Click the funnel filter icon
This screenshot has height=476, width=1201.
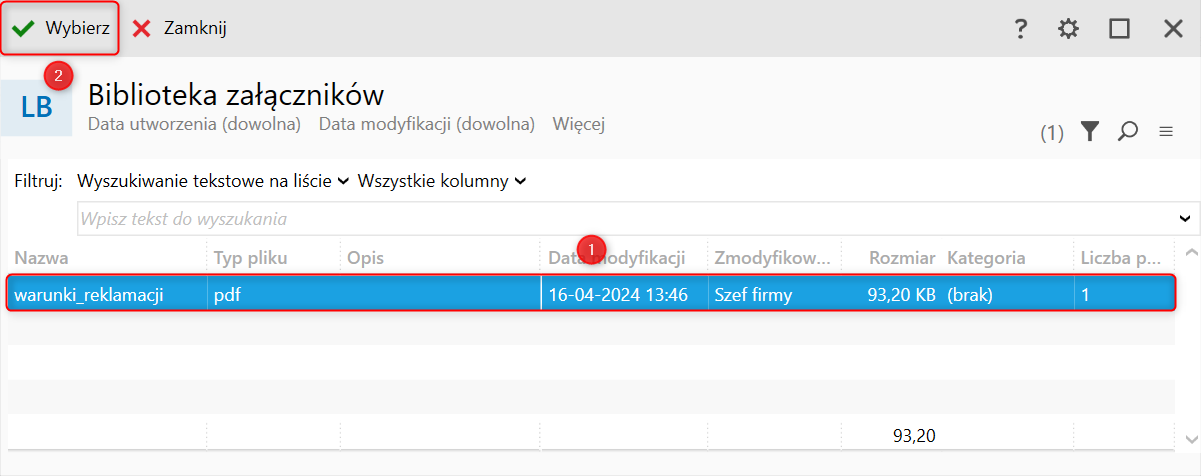point(1090,132)
